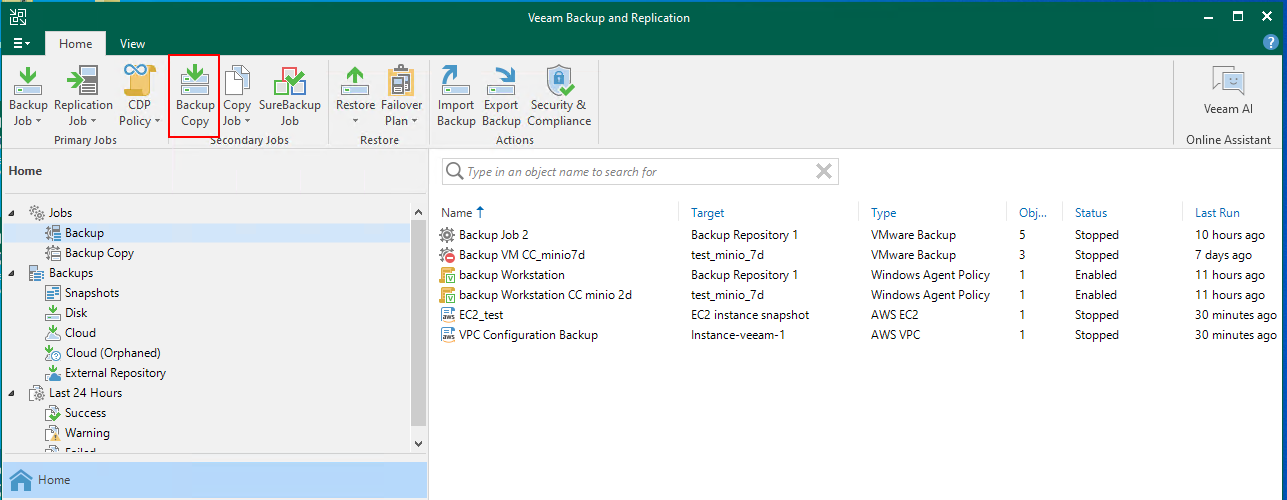
Task: Select Cloud (Orphaned) in the tree
Action: [112, 353]
